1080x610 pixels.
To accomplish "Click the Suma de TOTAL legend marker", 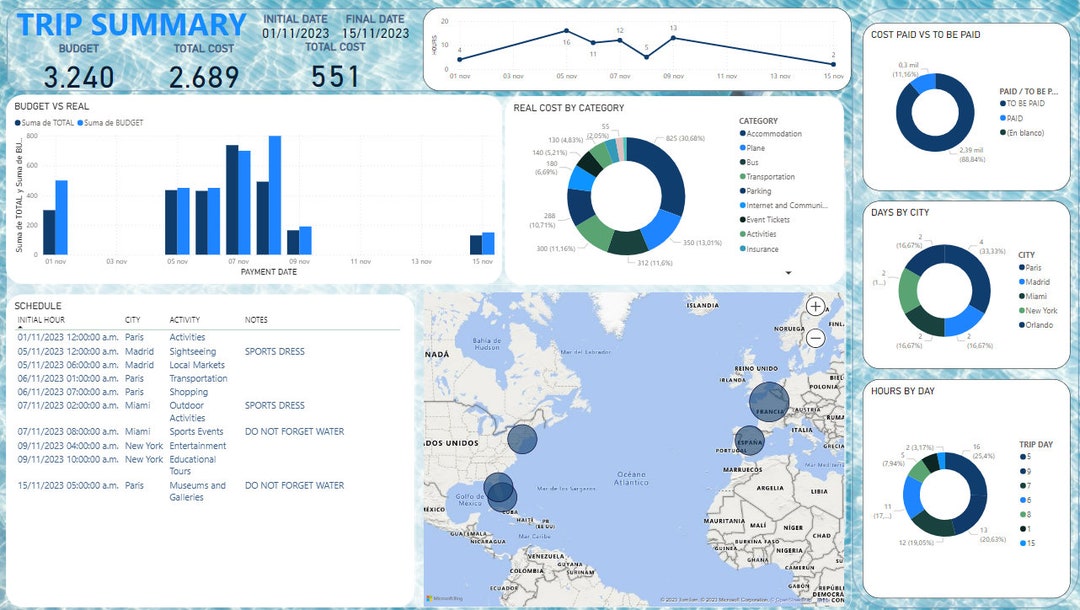I will (17, 122).
